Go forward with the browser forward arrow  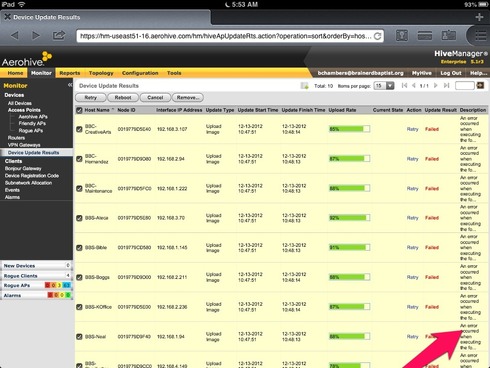coord(36,35)
